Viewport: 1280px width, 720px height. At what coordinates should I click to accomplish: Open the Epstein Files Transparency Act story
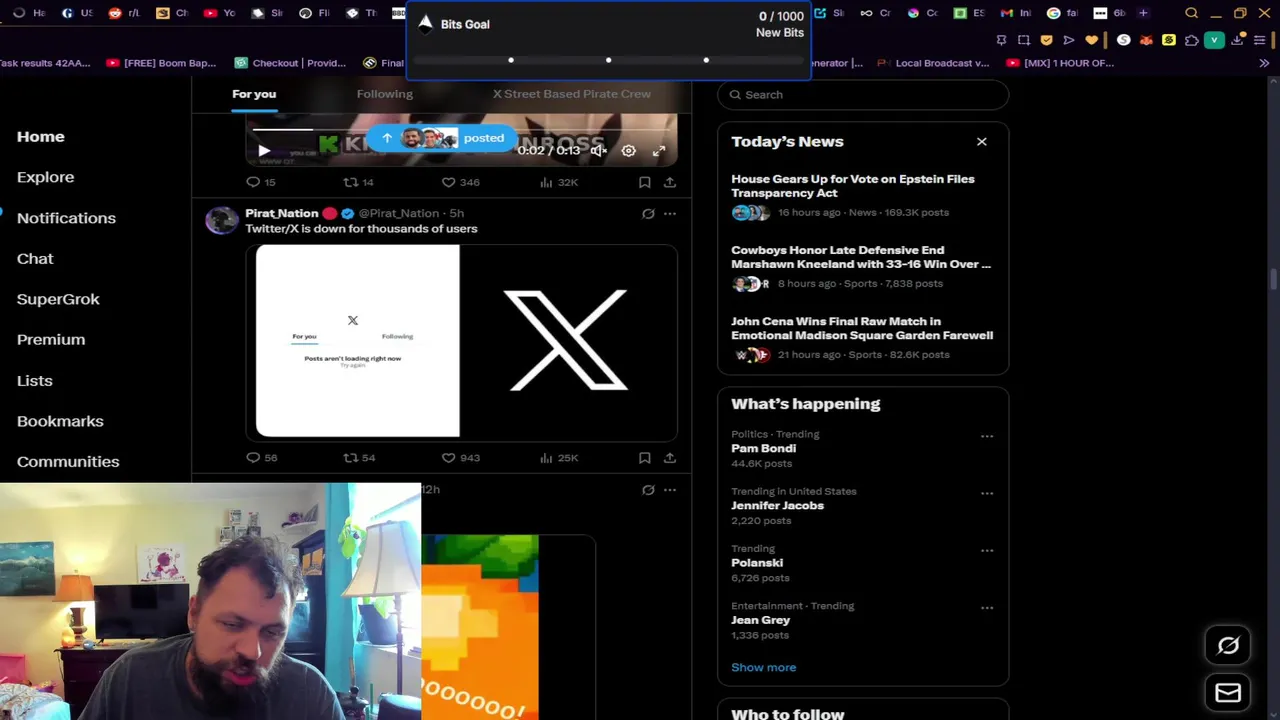(x=862, y=195)
